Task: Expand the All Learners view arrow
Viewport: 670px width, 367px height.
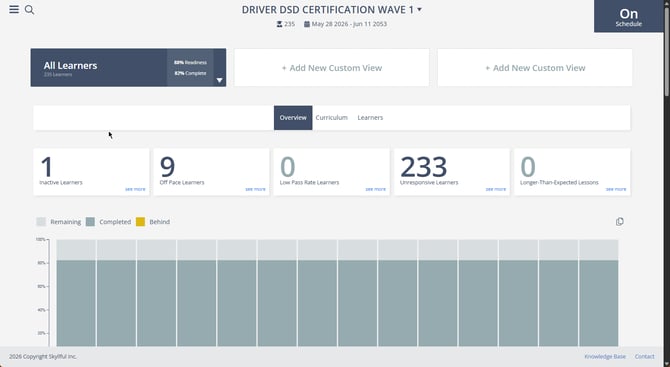Action: click(219, 80)
